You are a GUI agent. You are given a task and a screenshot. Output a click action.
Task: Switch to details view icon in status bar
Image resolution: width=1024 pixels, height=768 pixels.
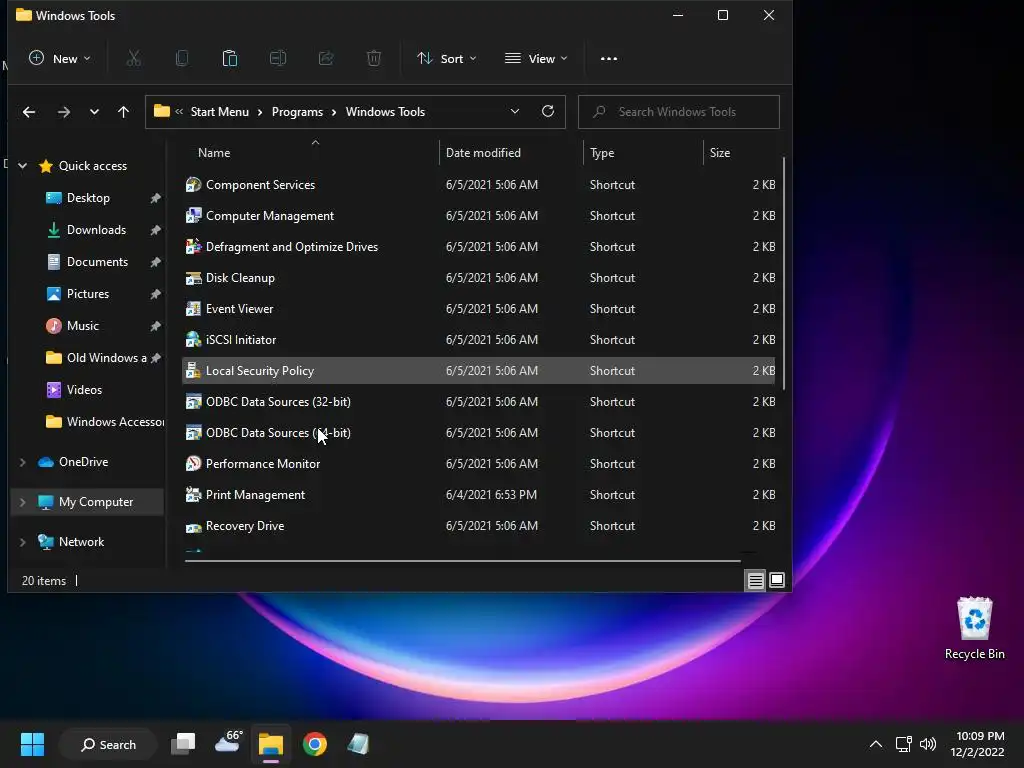pyautogui.click(x=756, y=580)
